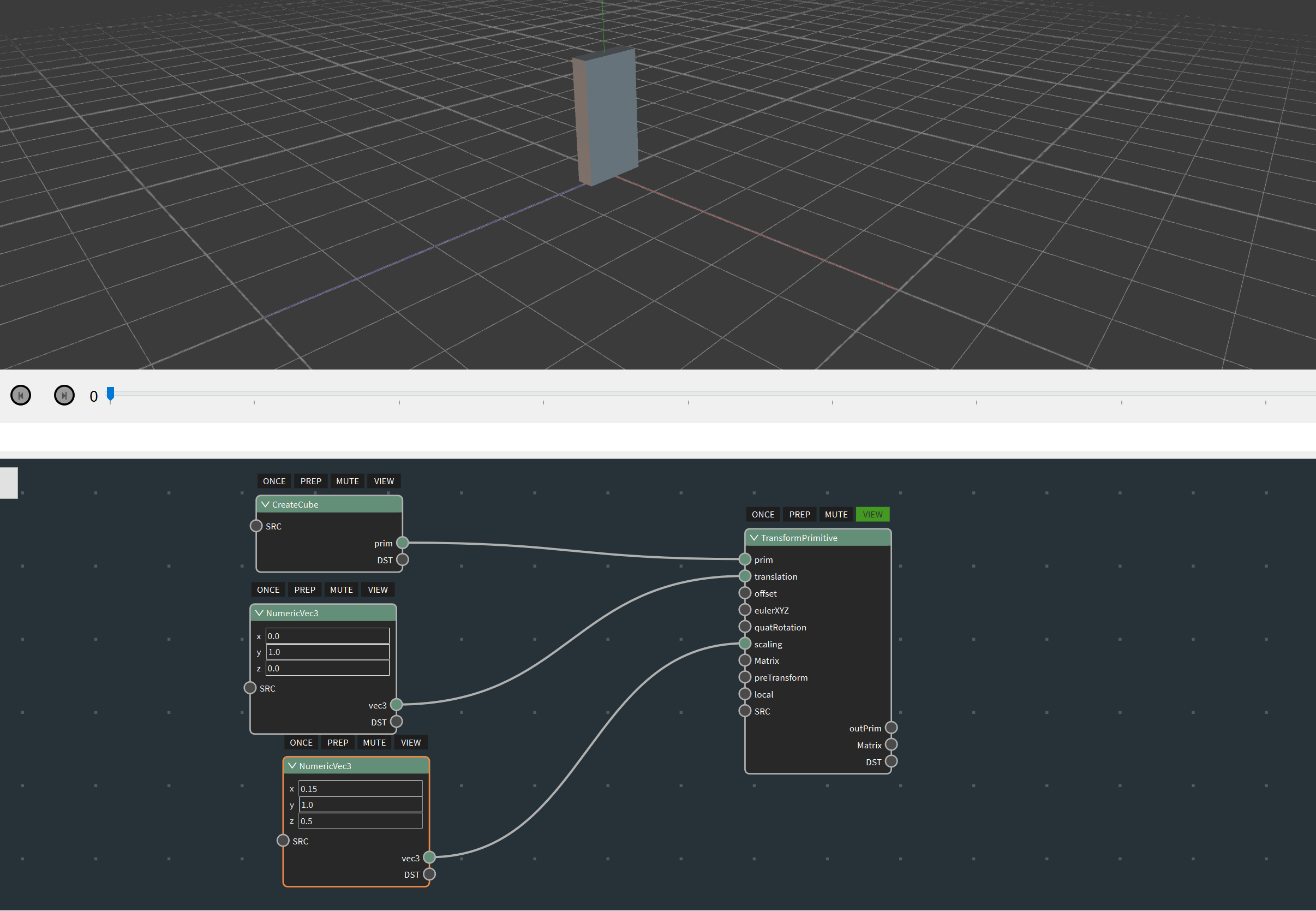Collapse the NumericVec3 node with y 1.0, z 0.0

pyautogui.click(x=259, y=613)
